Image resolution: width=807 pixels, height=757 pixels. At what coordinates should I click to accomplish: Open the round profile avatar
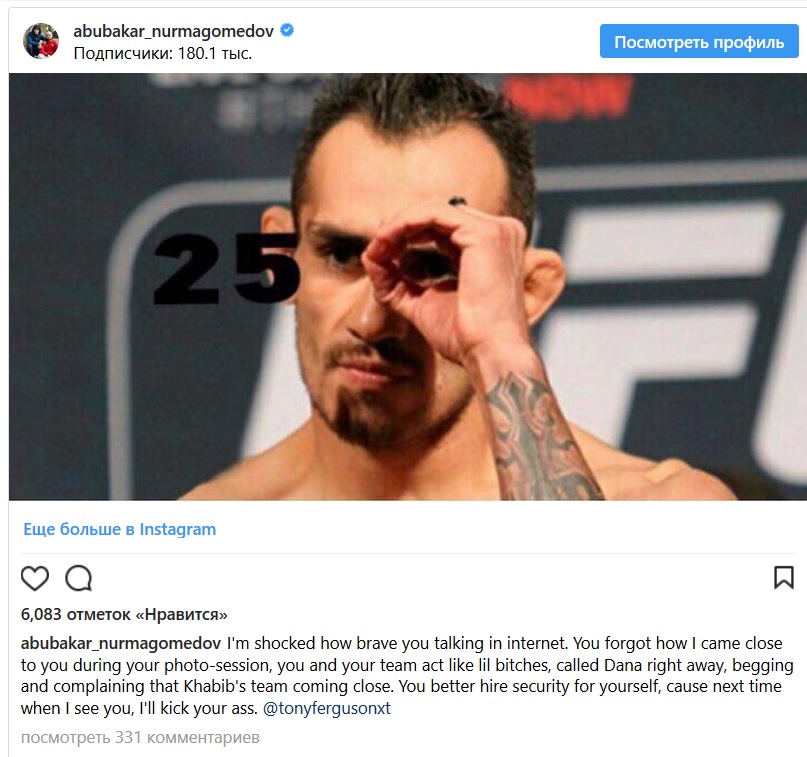click(x=41, y=41)
